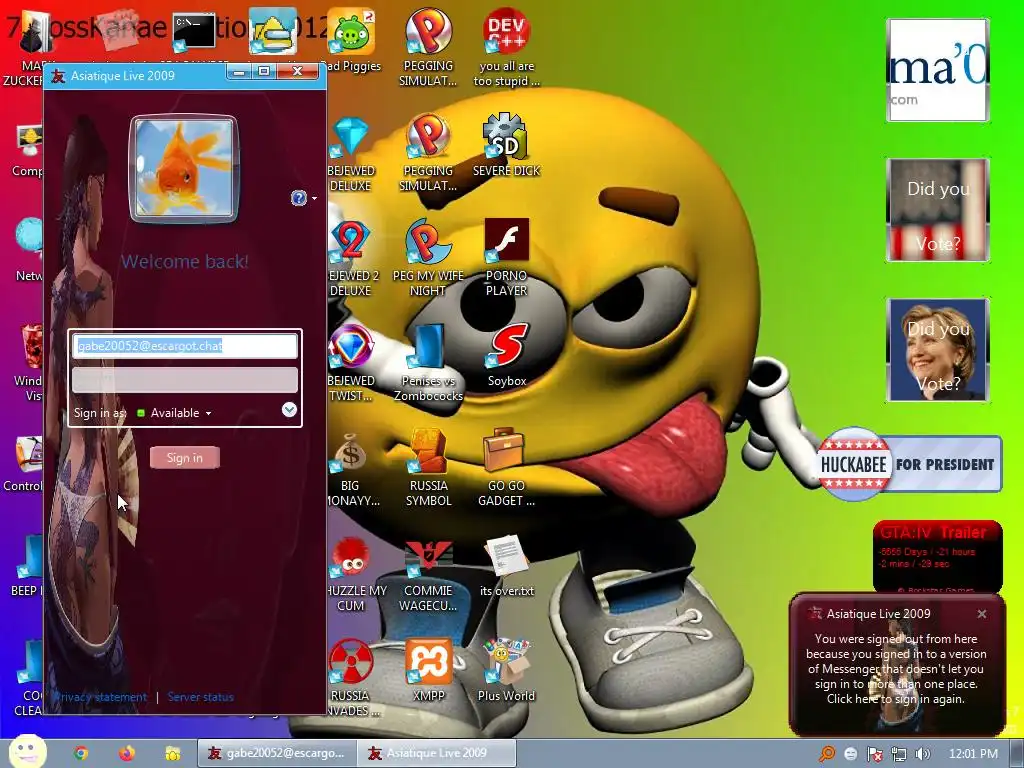Open the Bad Piggies desktop shortcut
The image size is (1024, 768).
pyautogui.click(x=353, y=39)
